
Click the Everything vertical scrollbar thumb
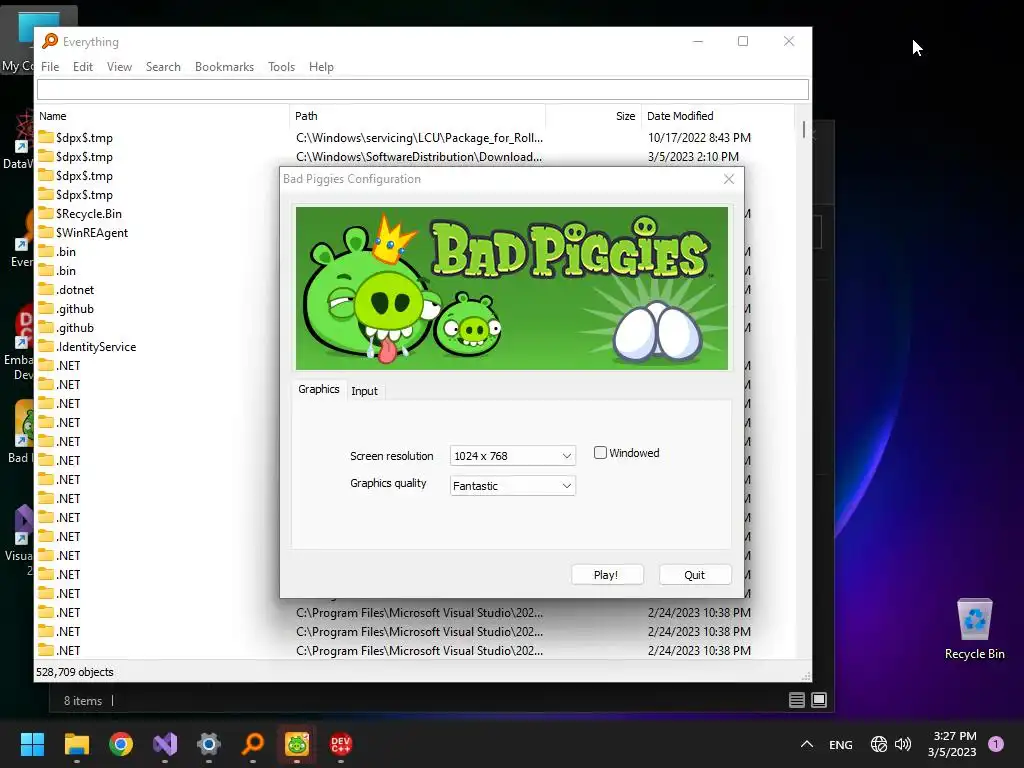[x=803, y=129]
